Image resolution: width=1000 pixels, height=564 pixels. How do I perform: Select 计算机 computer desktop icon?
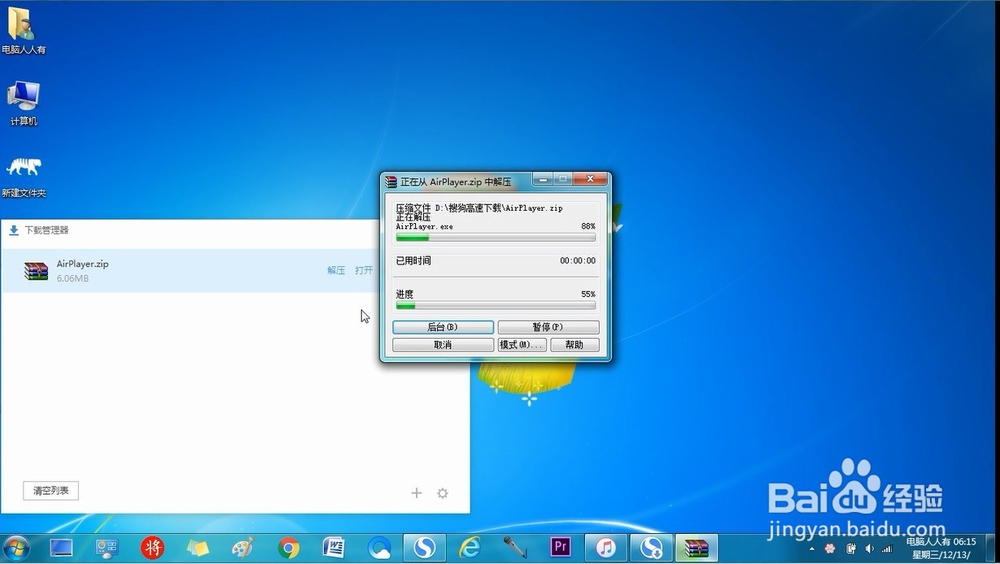[x=23, y=102]
